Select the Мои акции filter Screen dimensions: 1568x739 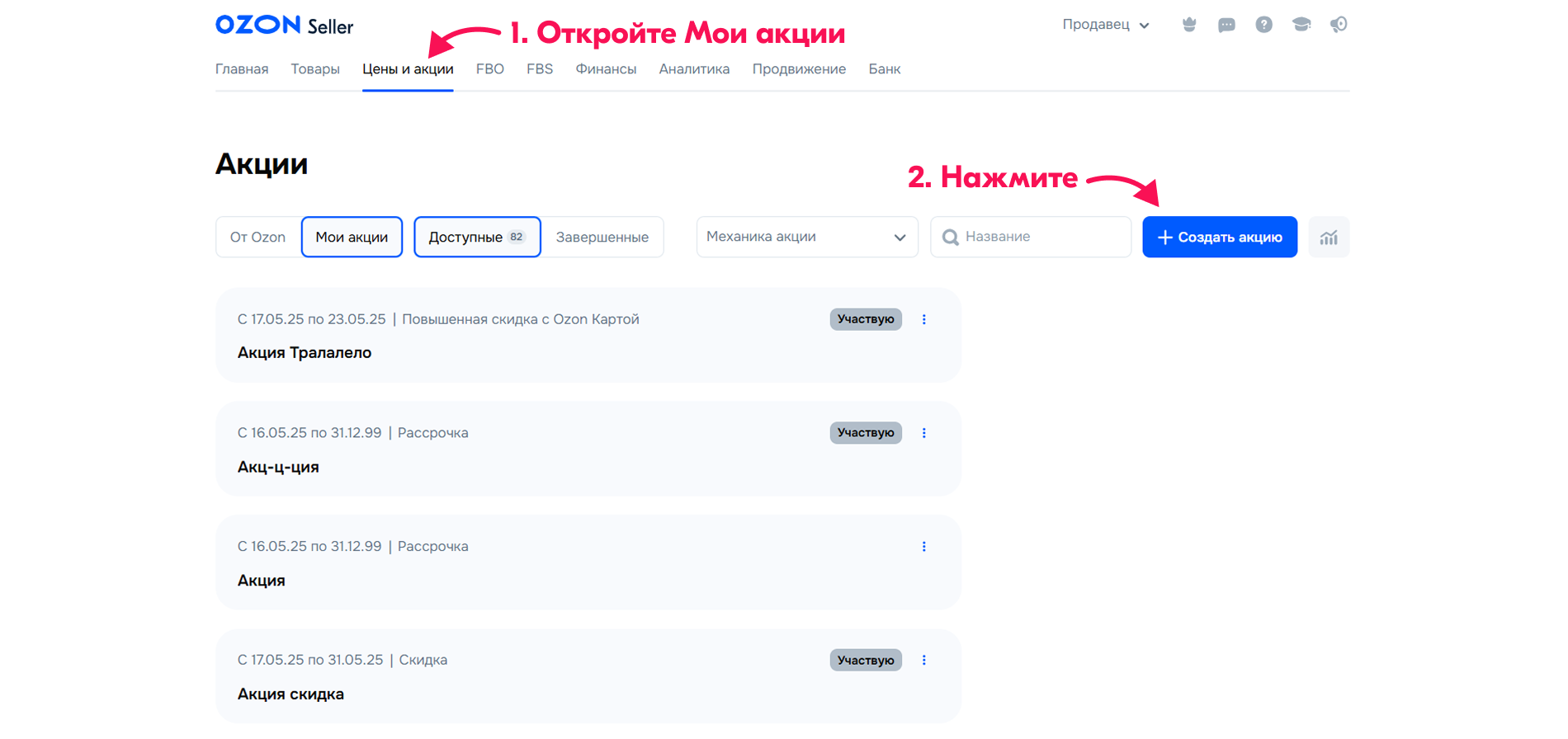(352, 237)
